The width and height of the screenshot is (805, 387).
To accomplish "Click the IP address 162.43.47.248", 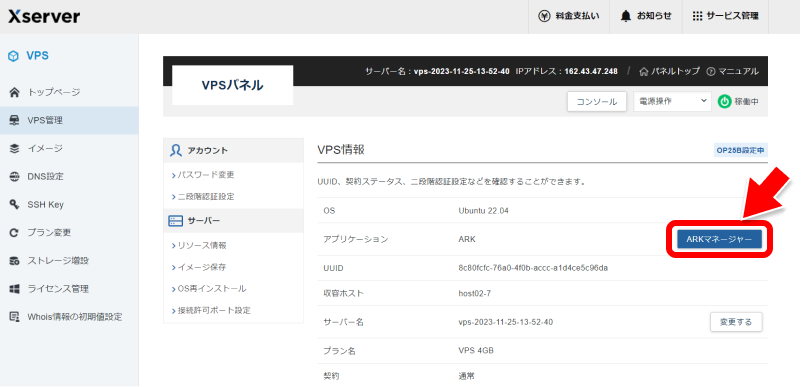I will pyautogui.click(x=591, y=71).
